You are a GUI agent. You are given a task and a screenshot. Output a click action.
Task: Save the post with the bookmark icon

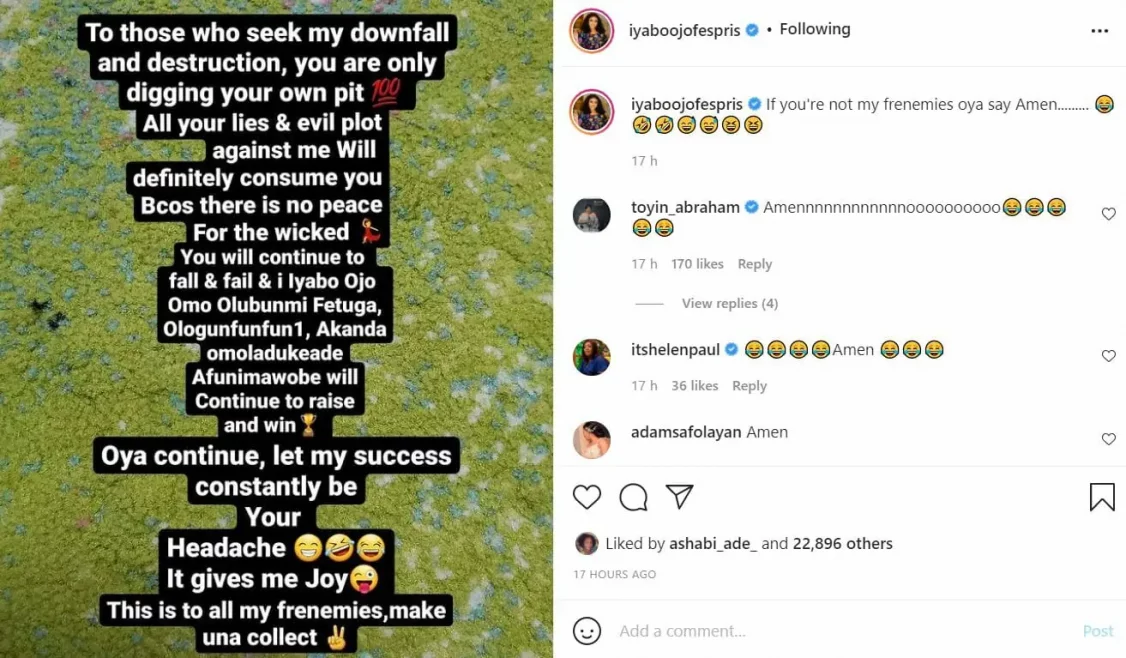(1101, 497)
